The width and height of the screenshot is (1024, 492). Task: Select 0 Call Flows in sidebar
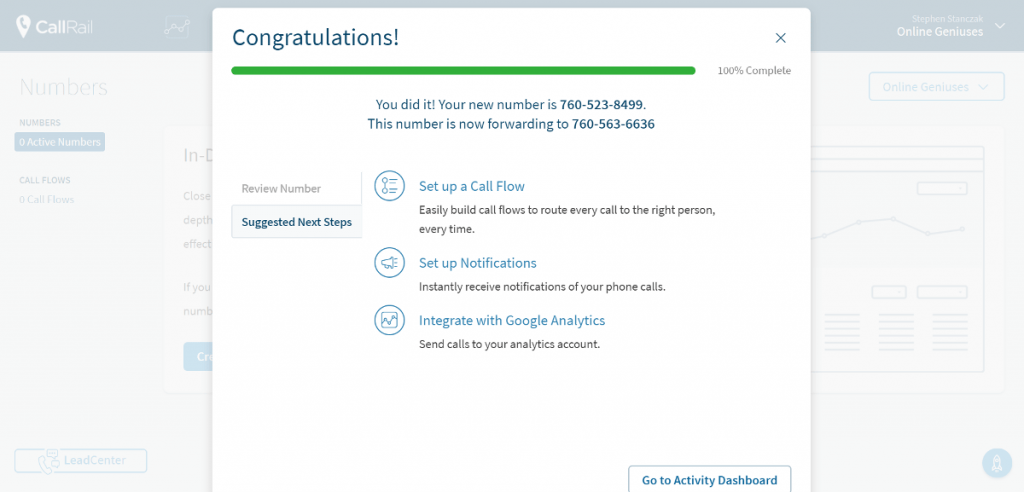click(x=46, y=199)
